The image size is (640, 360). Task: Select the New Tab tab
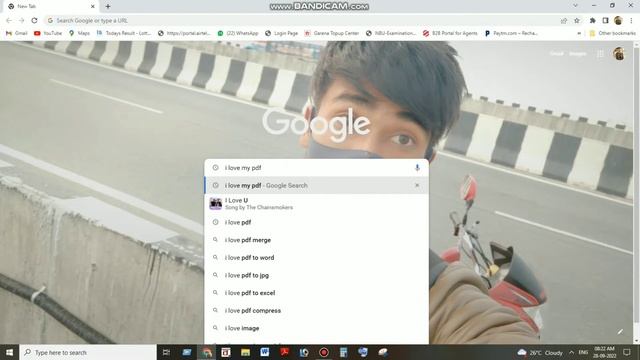(x=51, y=7)
